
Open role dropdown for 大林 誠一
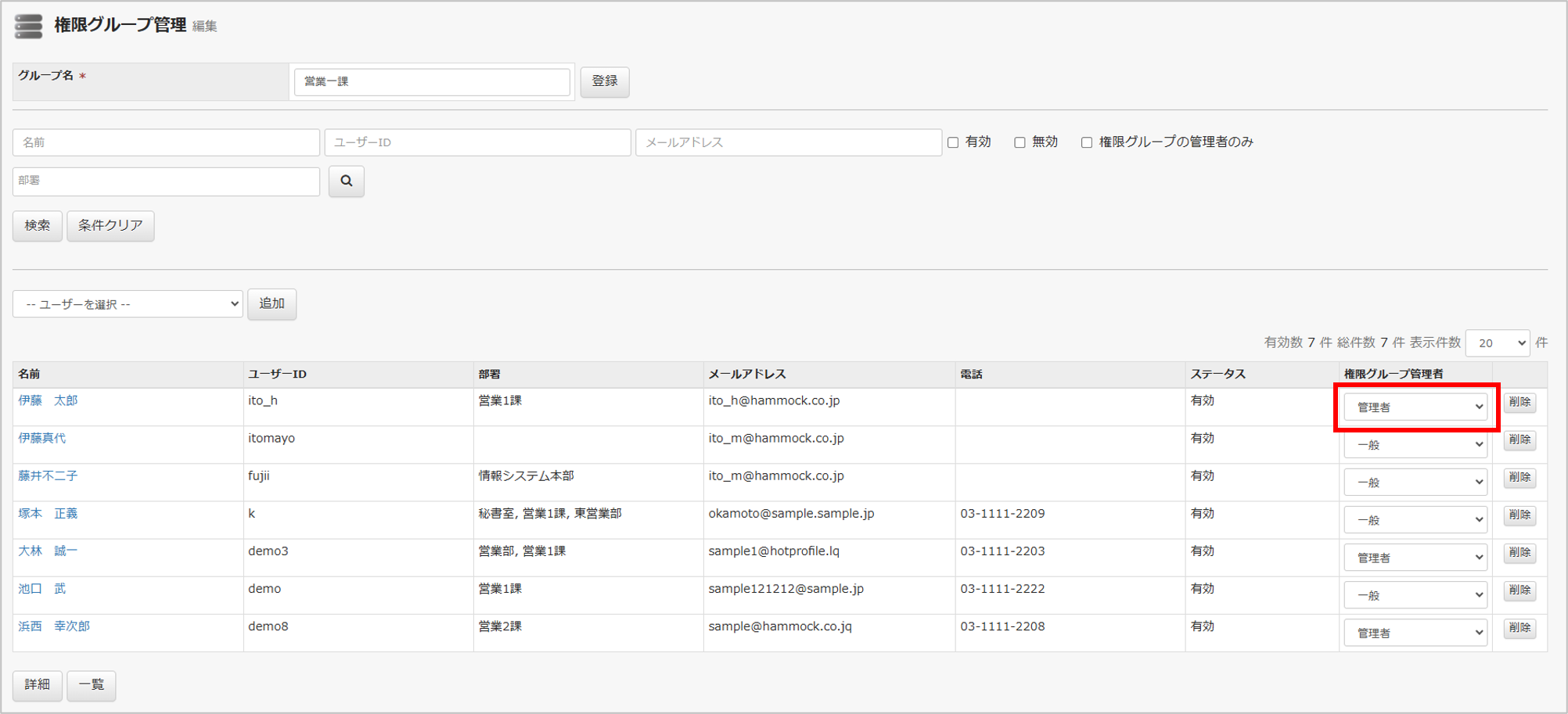pyautogui.click(x=1415, y=558)
